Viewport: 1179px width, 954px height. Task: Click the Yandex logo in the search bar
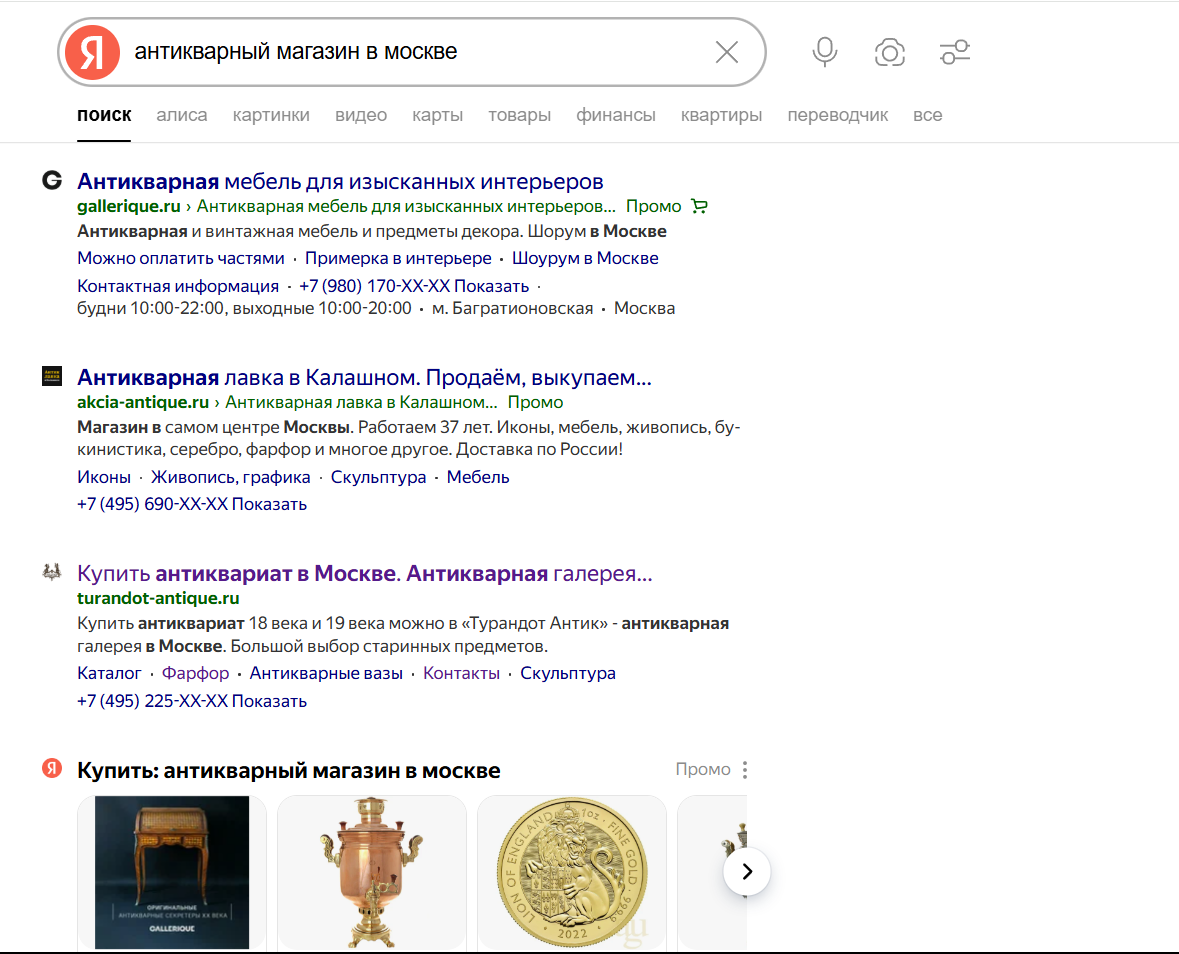[92, 53]
